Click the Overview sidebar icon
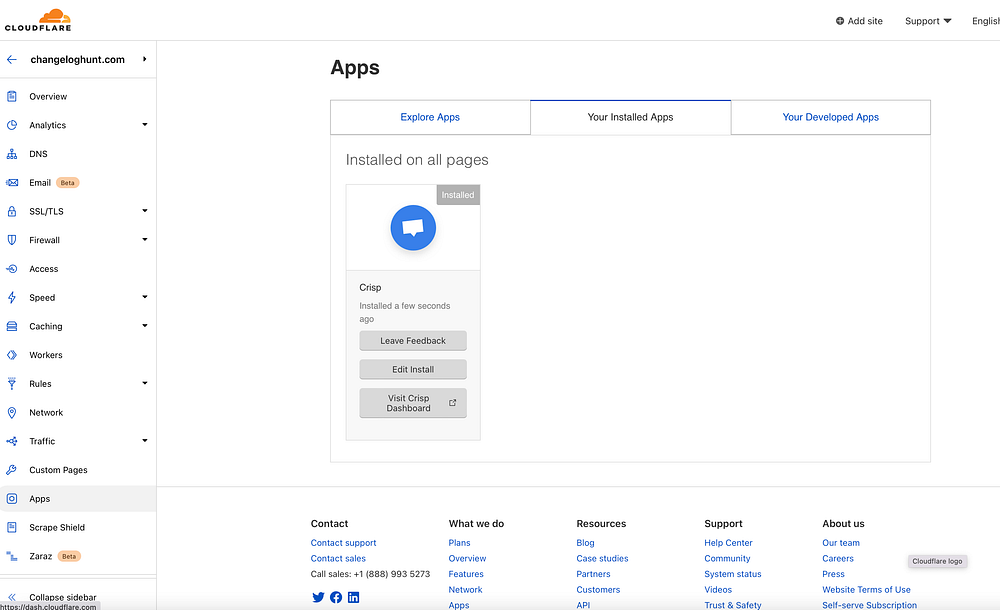Viewport: 1000px width, 610px height. click(11, 96)
